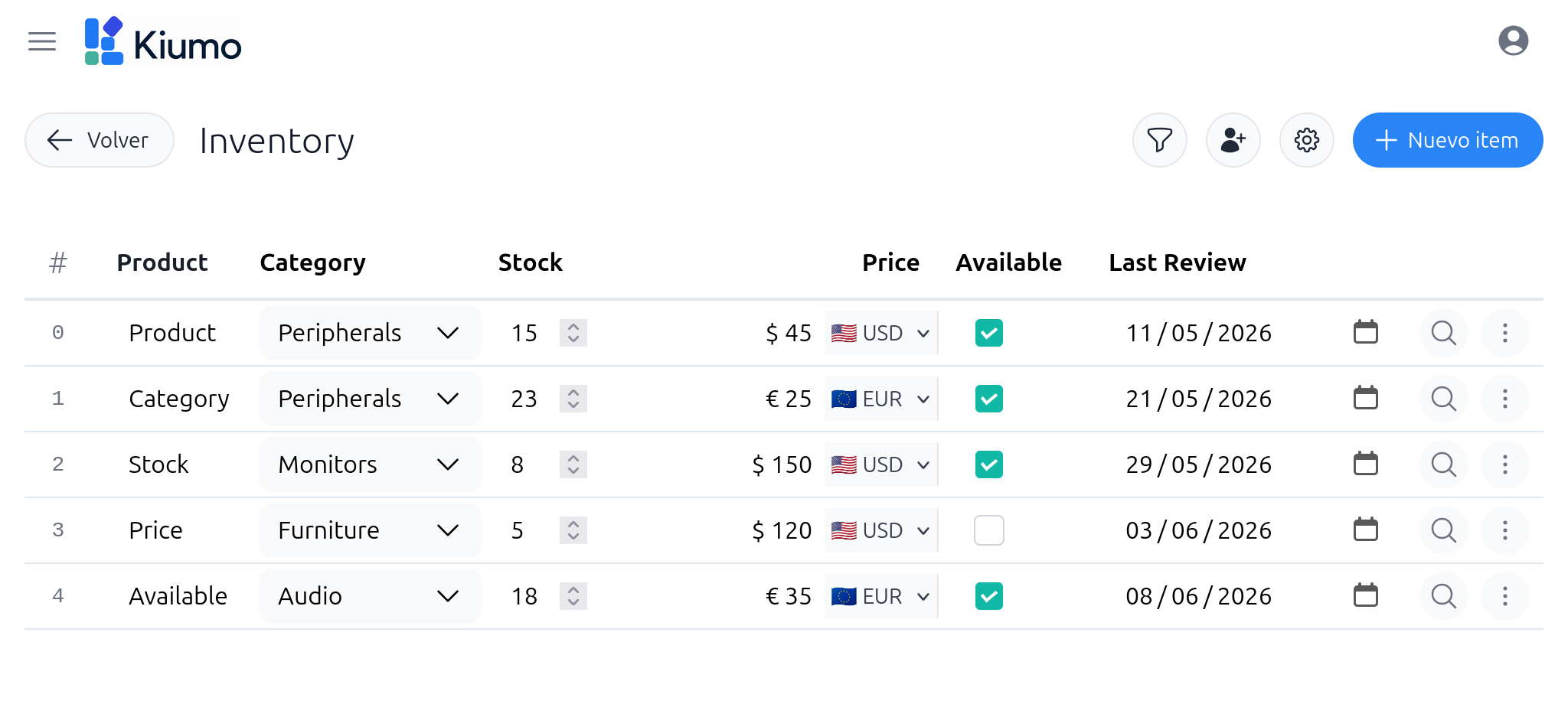Open the filter funnel icon

[1159, 140]
